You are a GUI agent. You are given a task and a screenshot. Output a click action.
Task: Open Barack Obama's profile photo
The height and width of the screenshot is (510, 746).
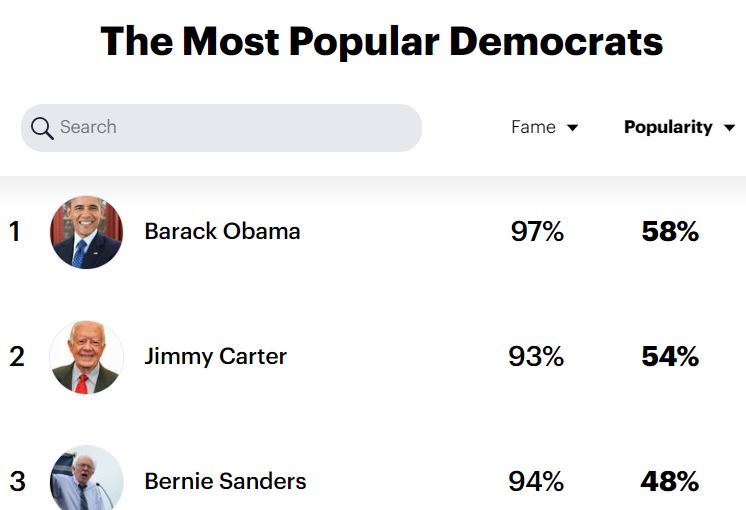(x=87, y=232)
